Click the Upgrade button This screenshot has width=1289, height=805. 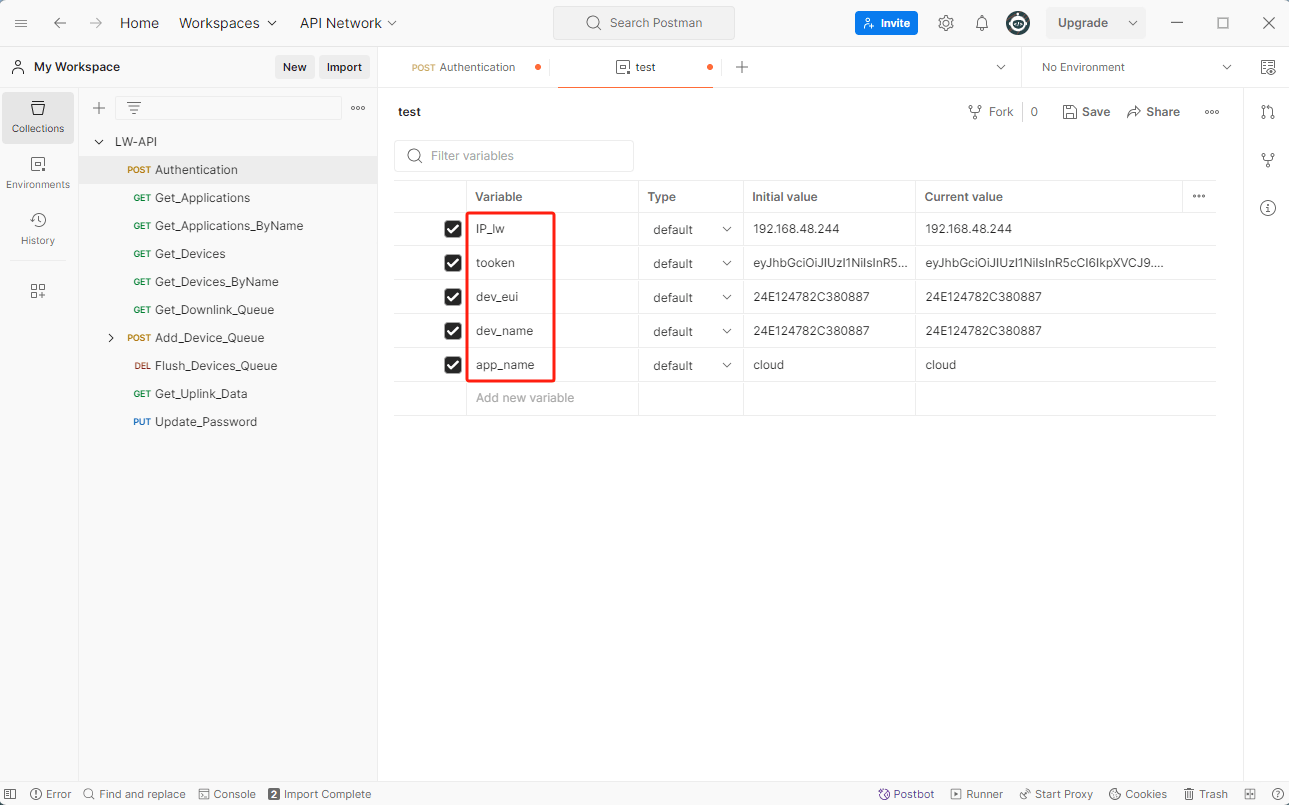tap(1083, 23)
